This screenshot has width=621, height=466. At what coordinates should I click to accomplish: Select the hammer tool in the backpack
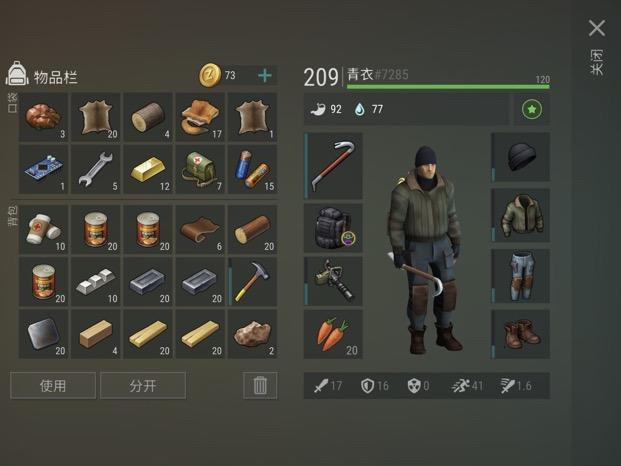253,282
